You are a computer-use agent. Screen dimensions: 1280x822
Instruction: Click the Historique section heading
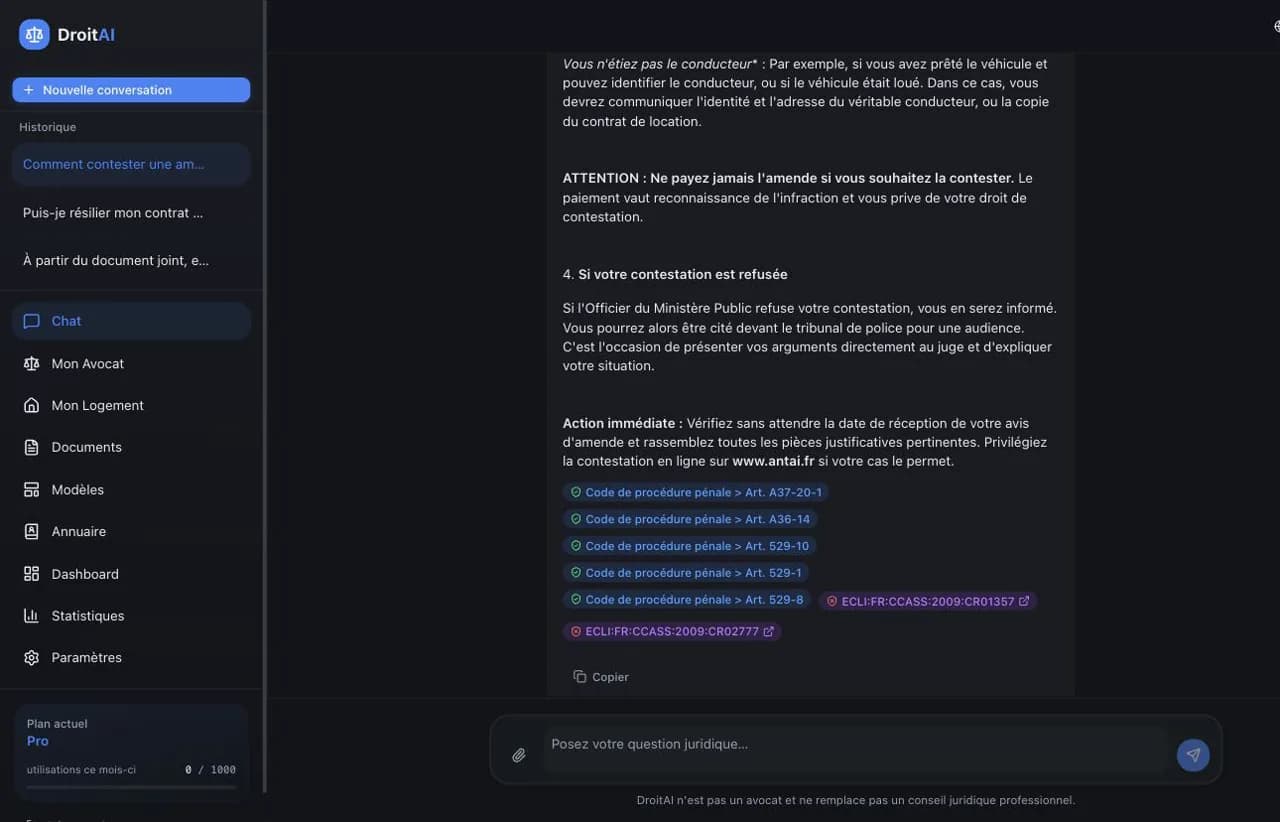pos(47,127)
